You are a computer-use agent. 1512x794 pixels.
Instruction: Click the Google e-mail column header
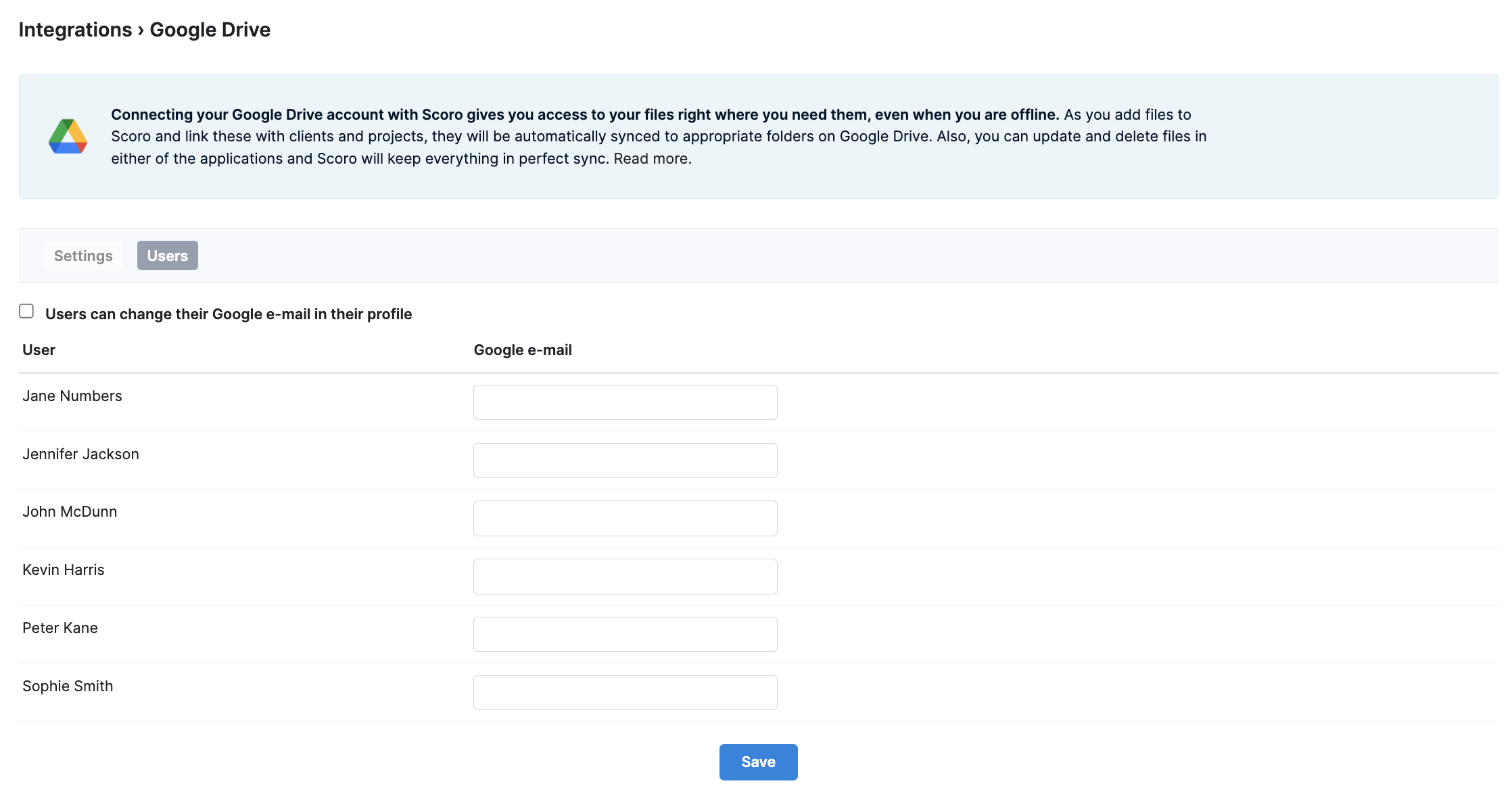pyautogui.click(x=523, y=350)
